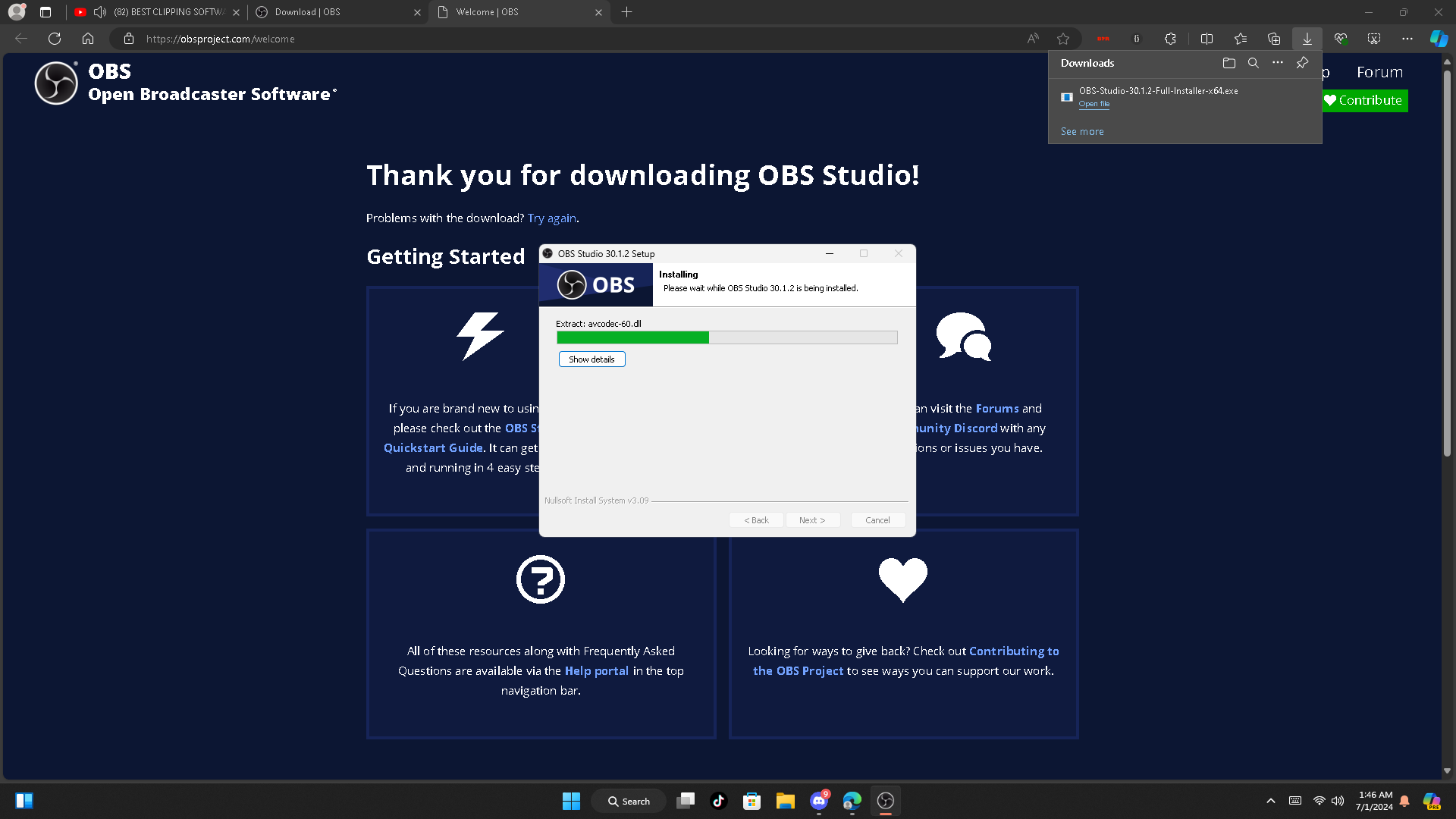Screen dimensions: 1456x819
Task: Open File Explorer from taskbar
Action: click(785, 801)
